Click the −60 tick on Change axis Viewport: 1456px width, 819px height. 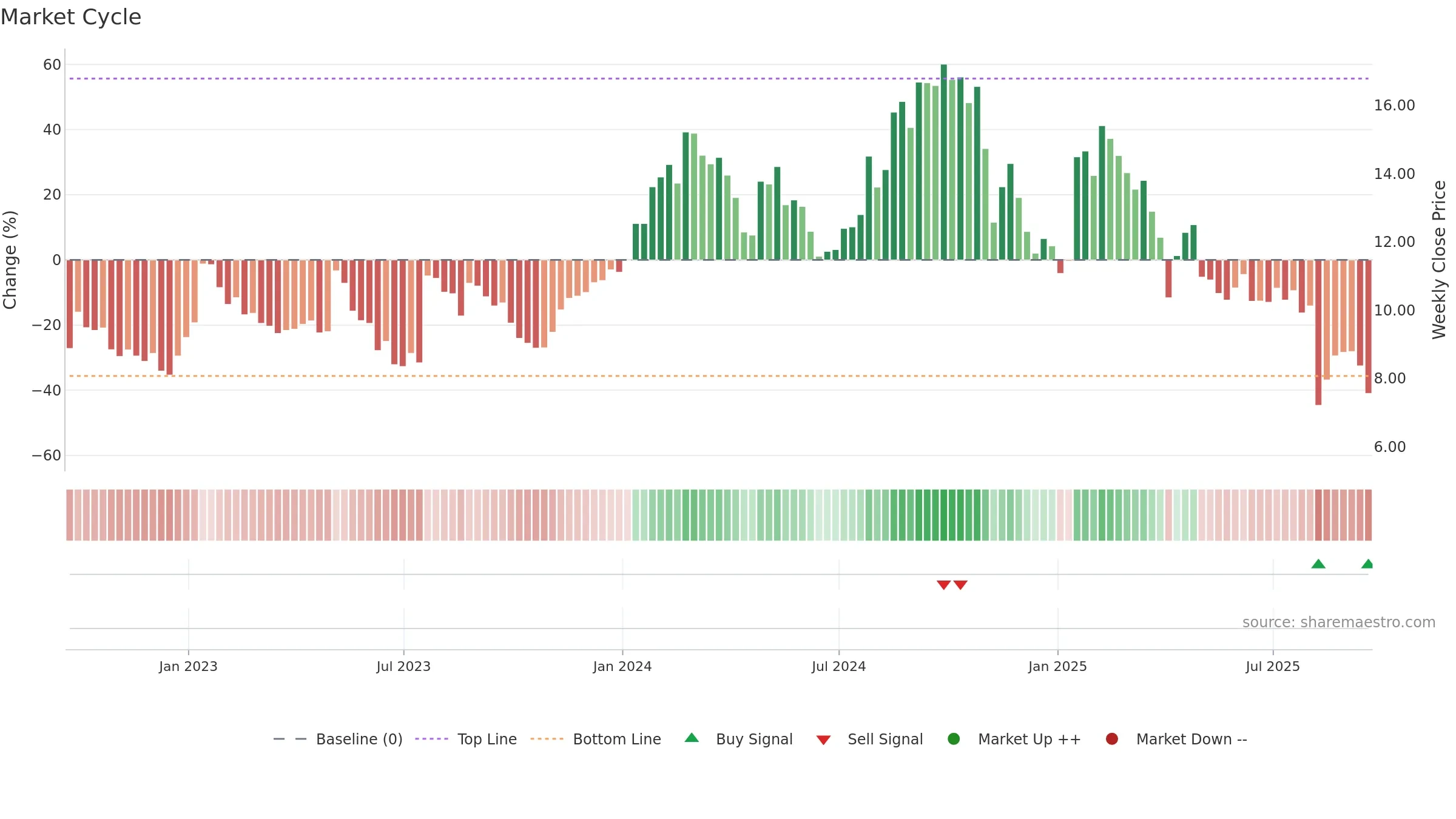coord(47,456)
